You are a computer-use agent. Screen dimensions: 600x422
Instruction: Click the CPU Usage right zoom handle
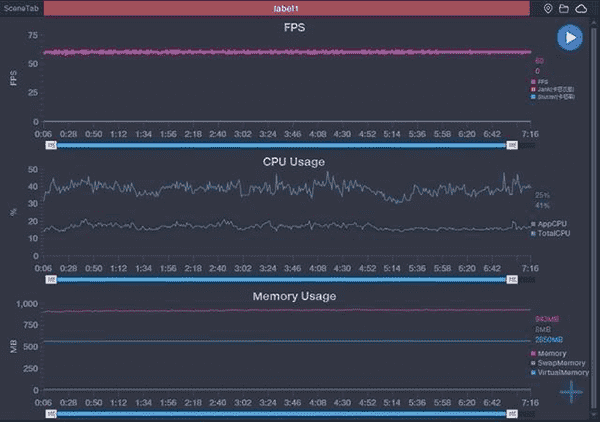tap(512, 280)
